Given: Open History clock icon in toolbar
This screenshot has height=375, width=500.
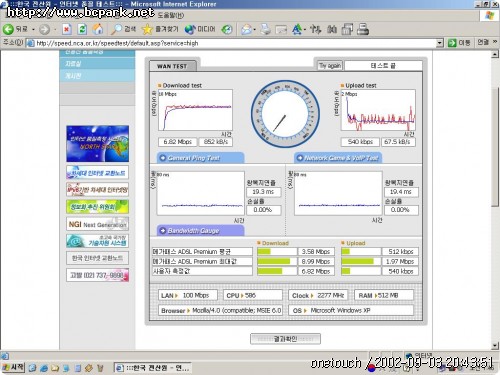Looking at the screenshot, I should click(227, 30).
